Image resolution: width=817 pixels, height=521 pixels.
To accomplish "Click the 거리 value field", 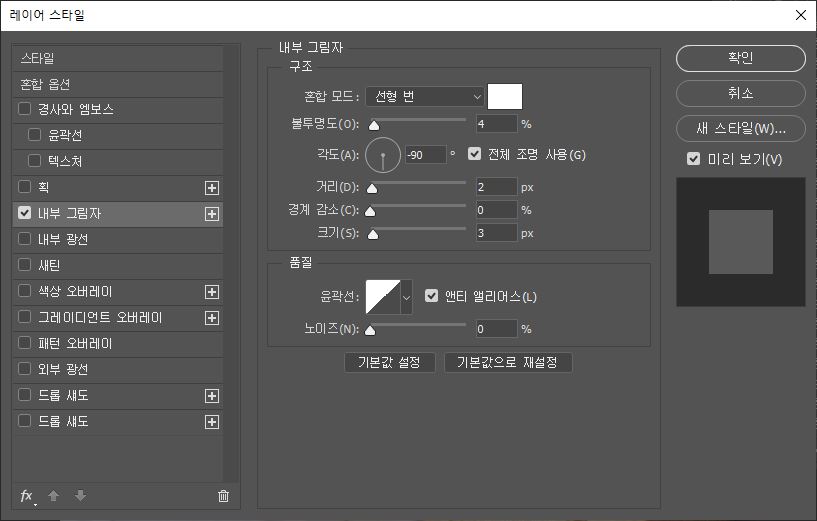I will point(497,187).
